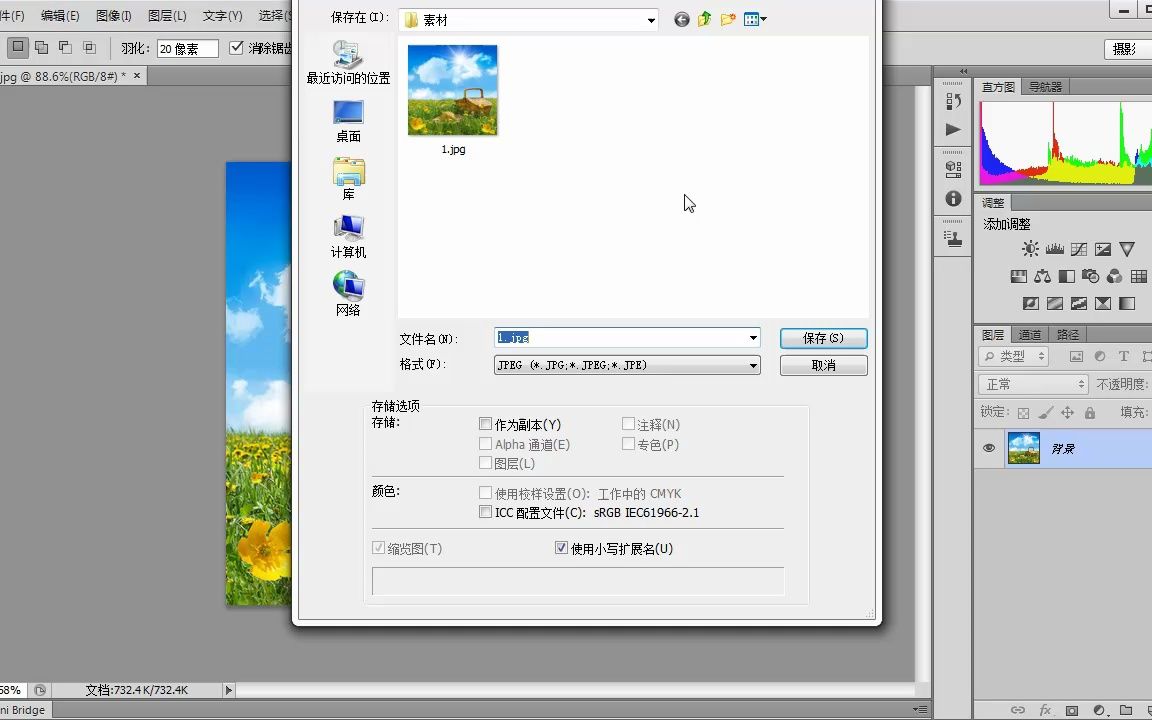Click the 取消 button
The image size is (1152, 720).
coord(822,365)
